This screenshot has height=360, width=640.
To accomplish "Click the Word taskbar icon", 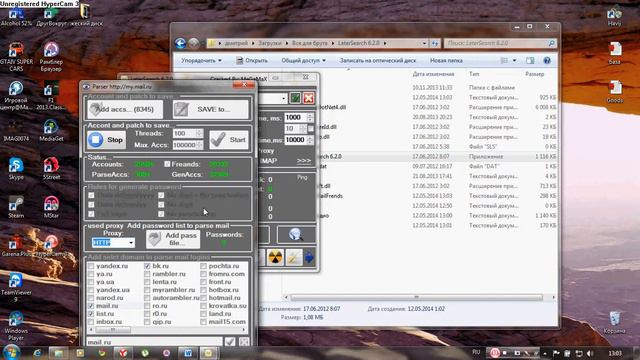I will [x=188, y=353].
